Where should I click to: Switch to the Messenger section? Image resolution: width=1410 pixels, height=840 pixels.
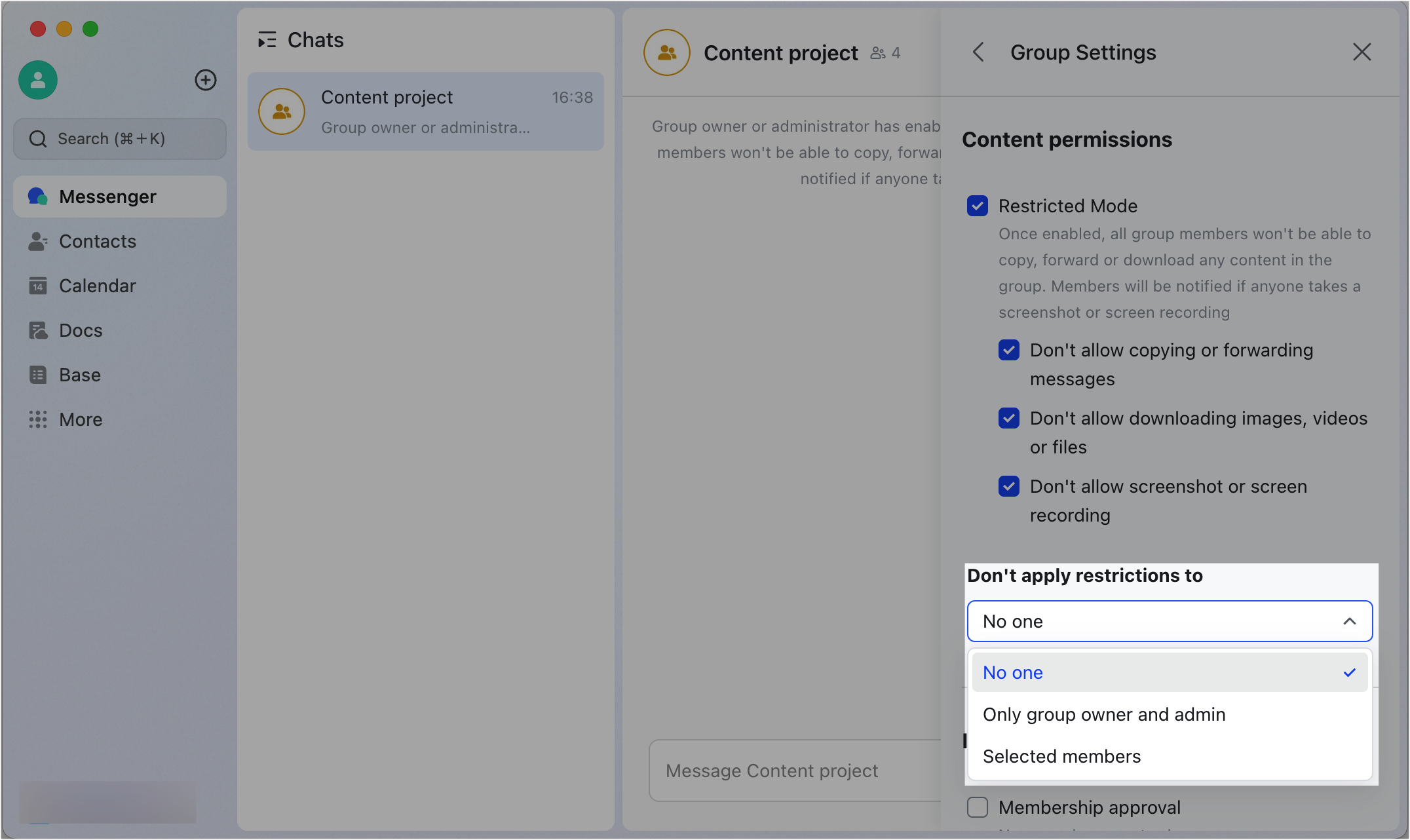click(107, 197)
